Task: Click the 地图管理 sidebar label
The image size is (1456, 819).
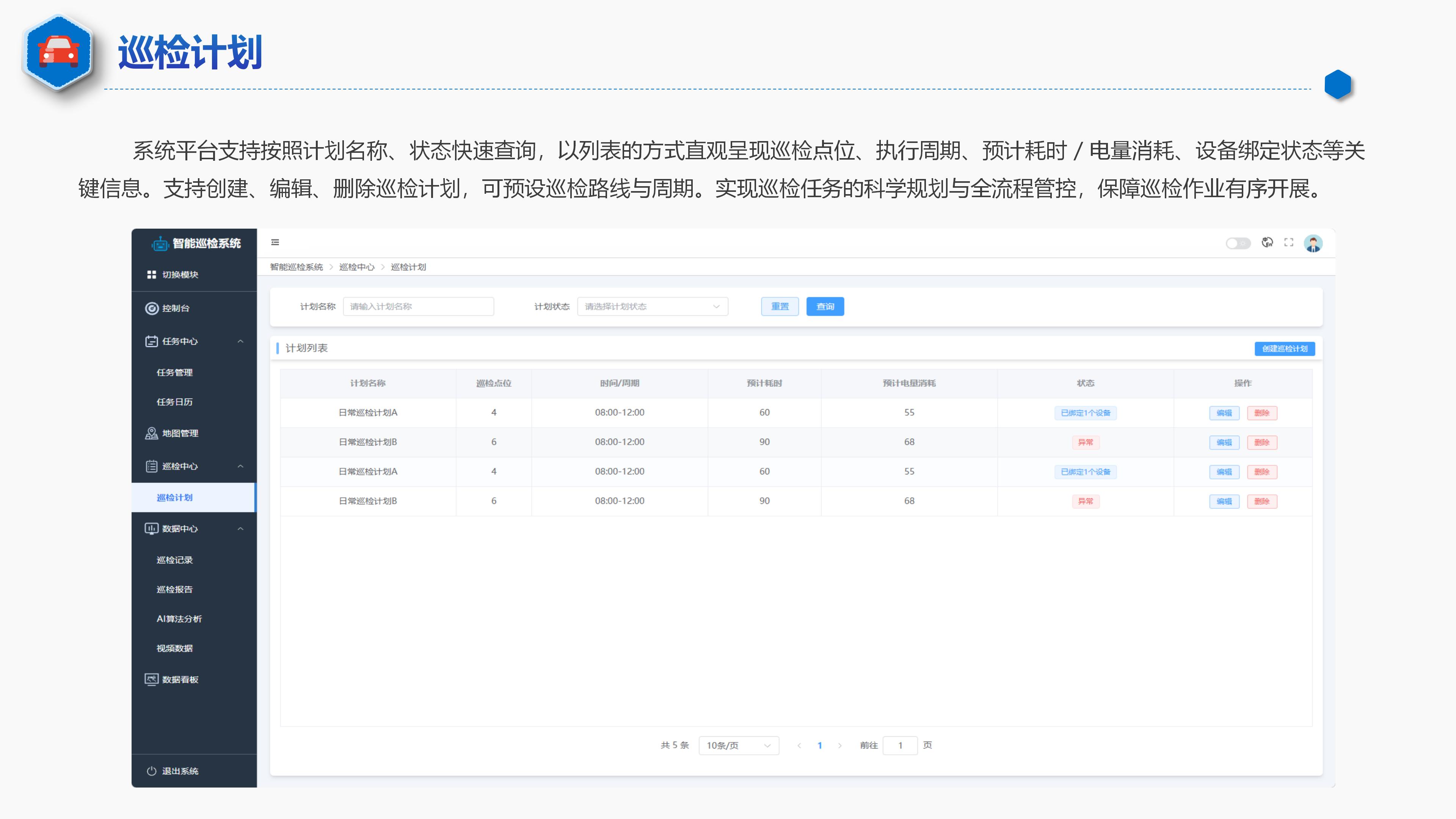Action: (180, 433)
